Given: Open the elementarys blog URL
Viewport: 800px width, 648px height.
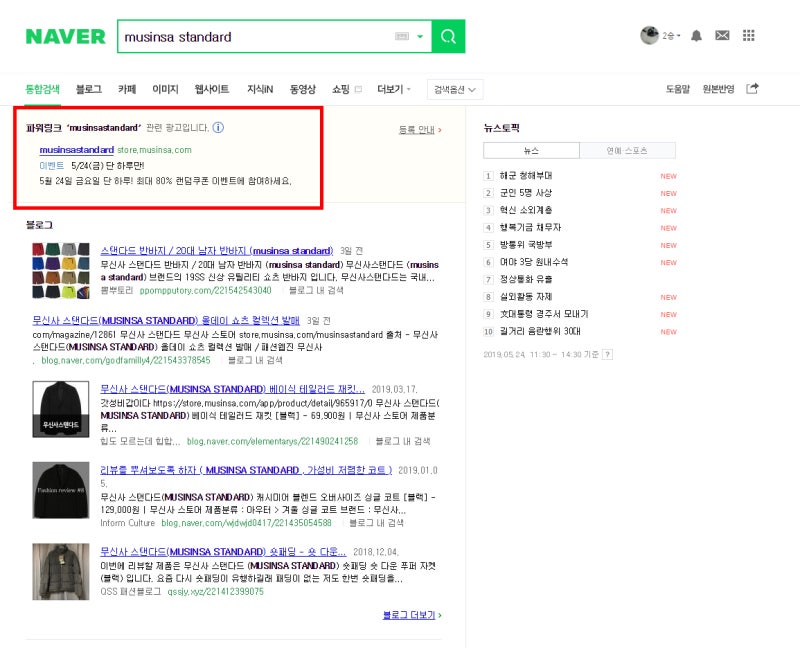Looking at the screenshot, I should [272, 441].
